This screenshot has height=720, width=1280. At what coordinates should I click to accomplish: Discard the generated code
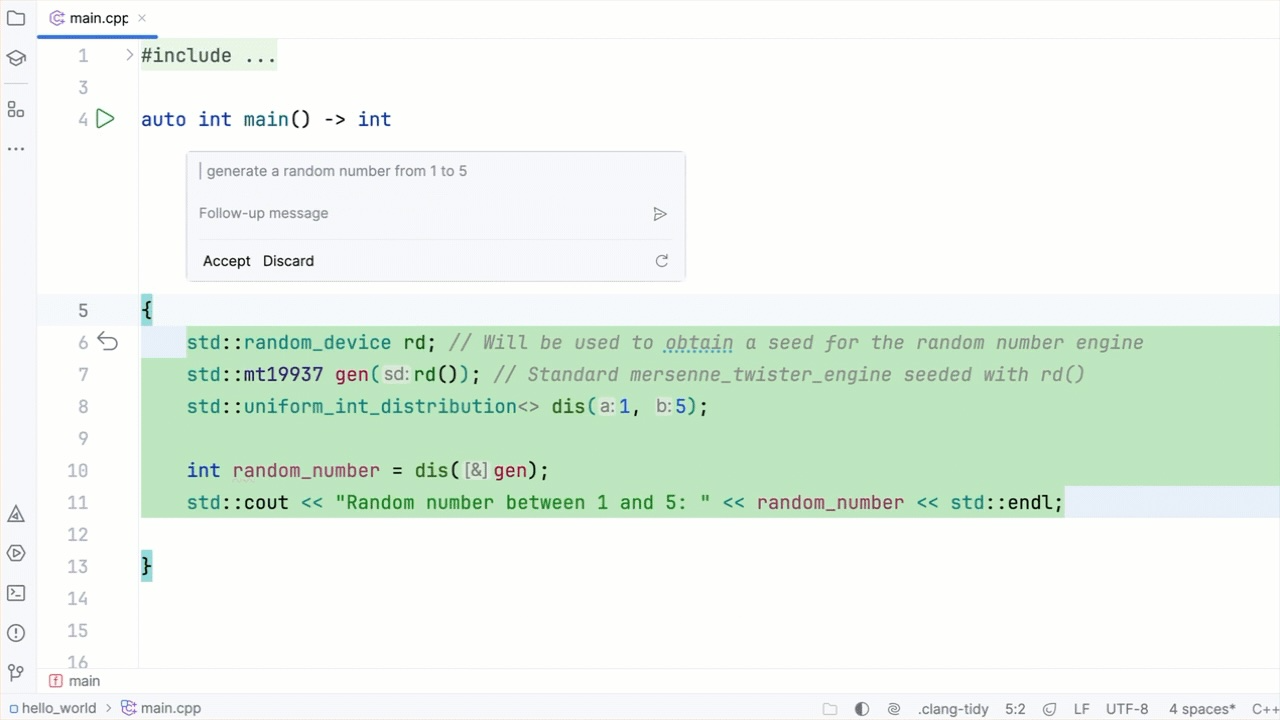(288, 261)
